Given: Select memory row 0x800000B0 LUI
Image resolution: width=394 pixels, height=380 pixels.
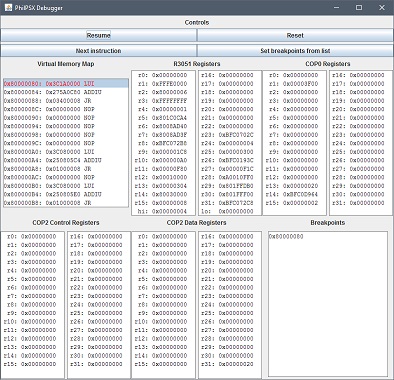Looking at the screenshot, I should pos(66,186).
